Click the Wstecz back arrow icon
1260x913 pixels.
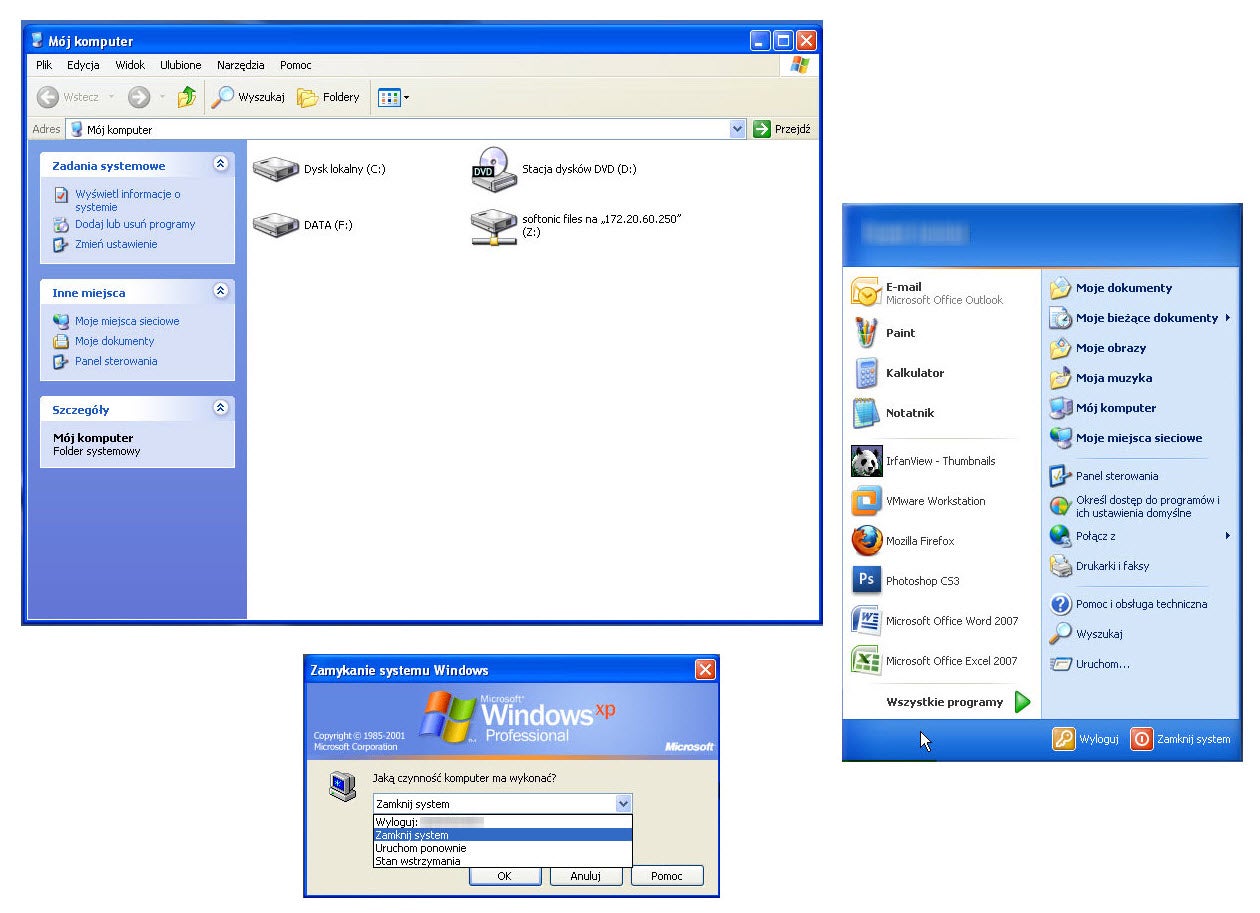point(47,97)
